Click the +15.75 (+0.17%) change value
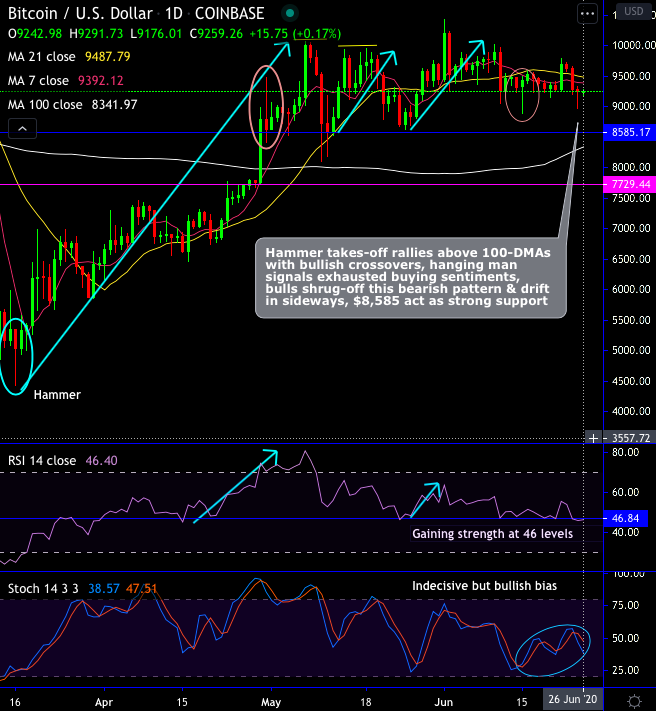Viewport: 656px width, 711px height. (295, 34)
